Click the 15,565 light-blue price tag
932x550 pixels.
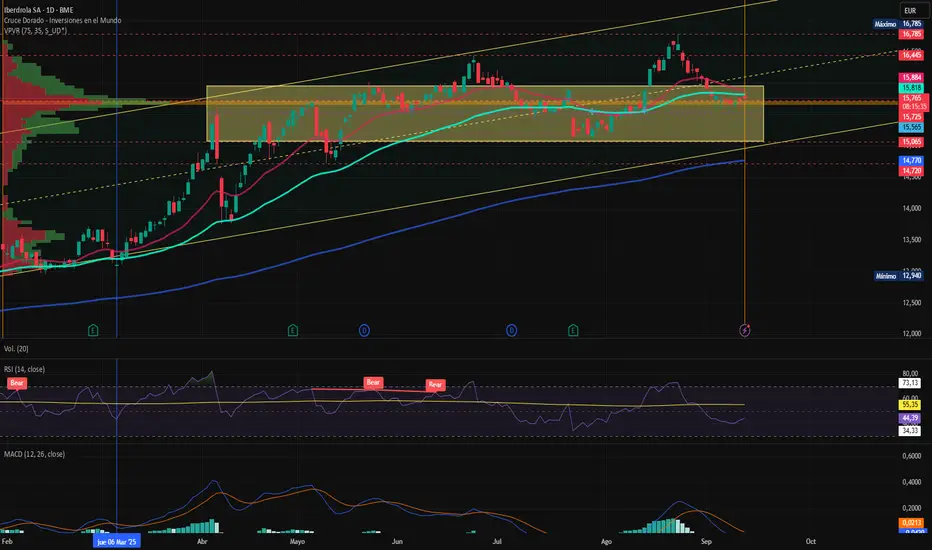(911, 127)
